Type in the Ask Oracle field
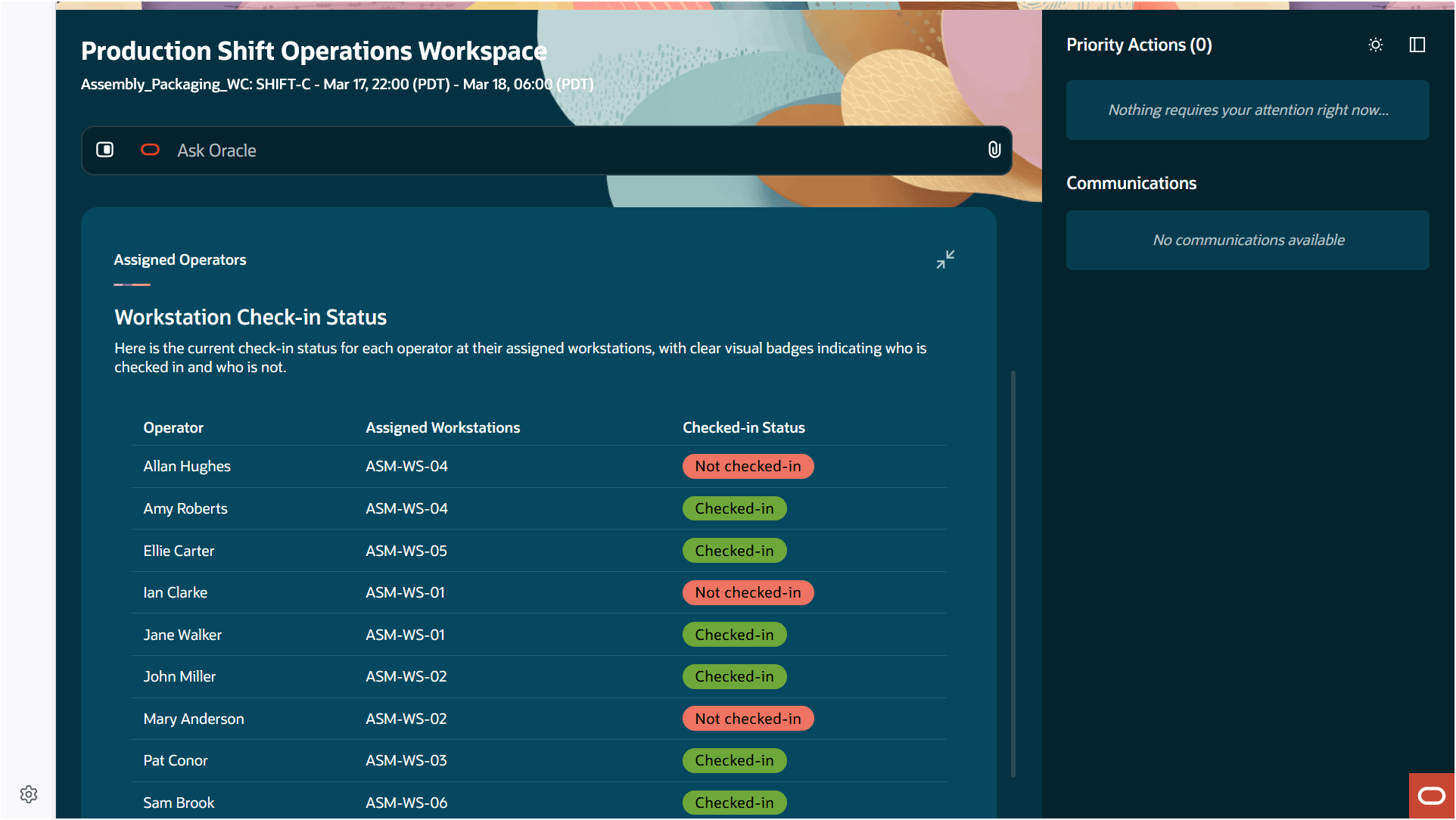Viewport: 1456px width, 820px height. (575, 151)
